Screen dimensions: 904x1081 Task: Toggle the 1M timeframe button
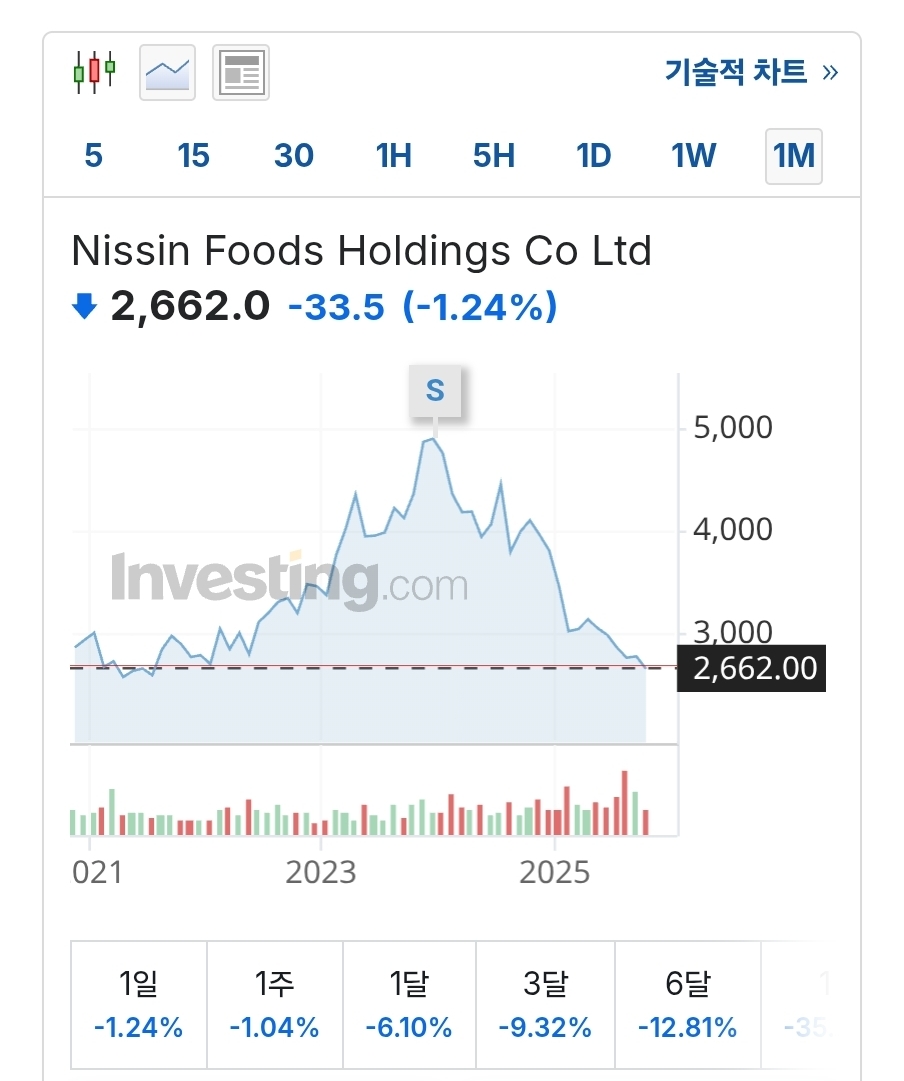click(x=794, y=156)
